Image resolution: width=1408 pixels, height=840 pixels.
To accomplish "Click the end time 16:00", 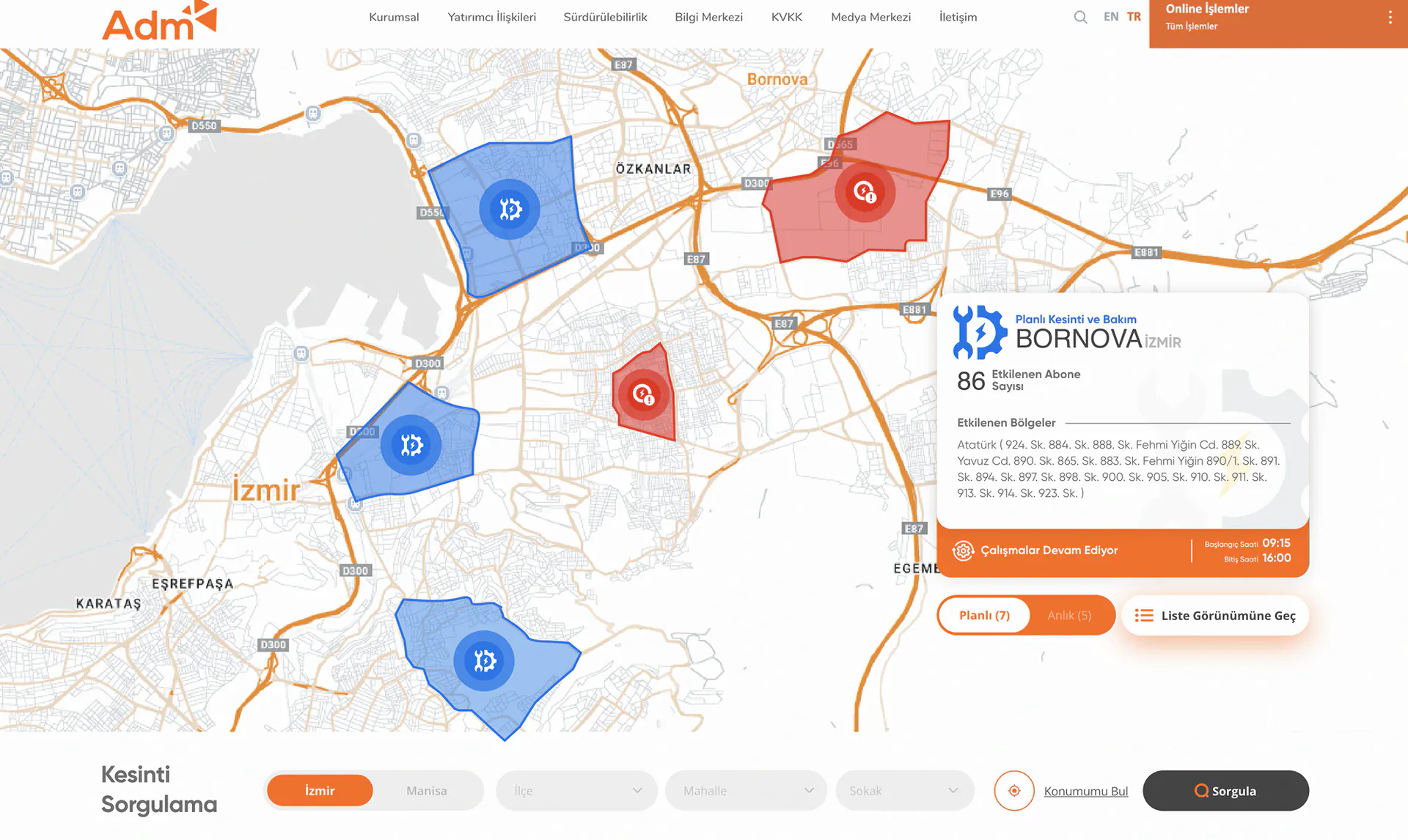I will (x=1276, y=558).
